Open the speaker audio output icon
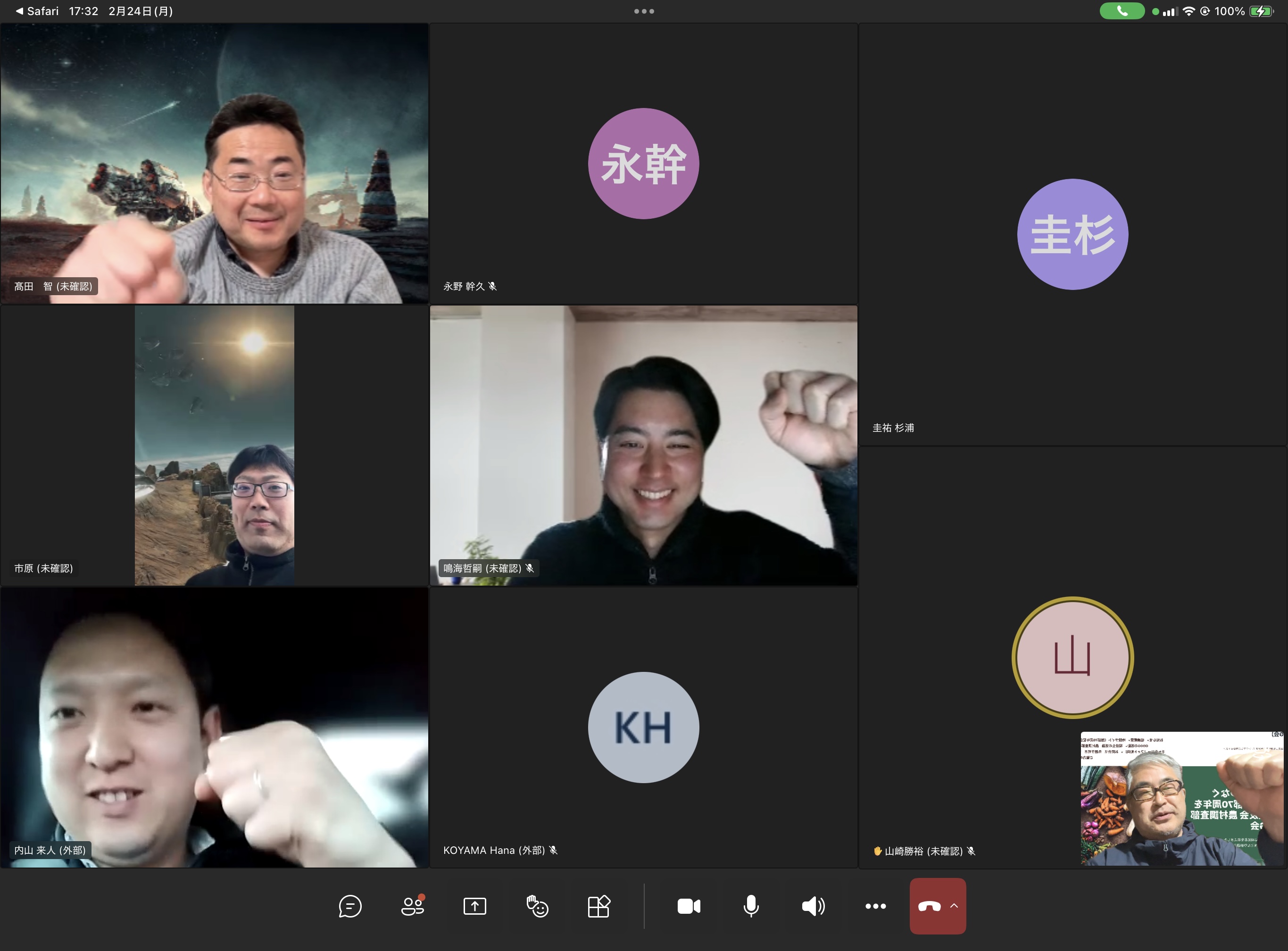Screen dimensions: 1288x951 coord(813,906)
